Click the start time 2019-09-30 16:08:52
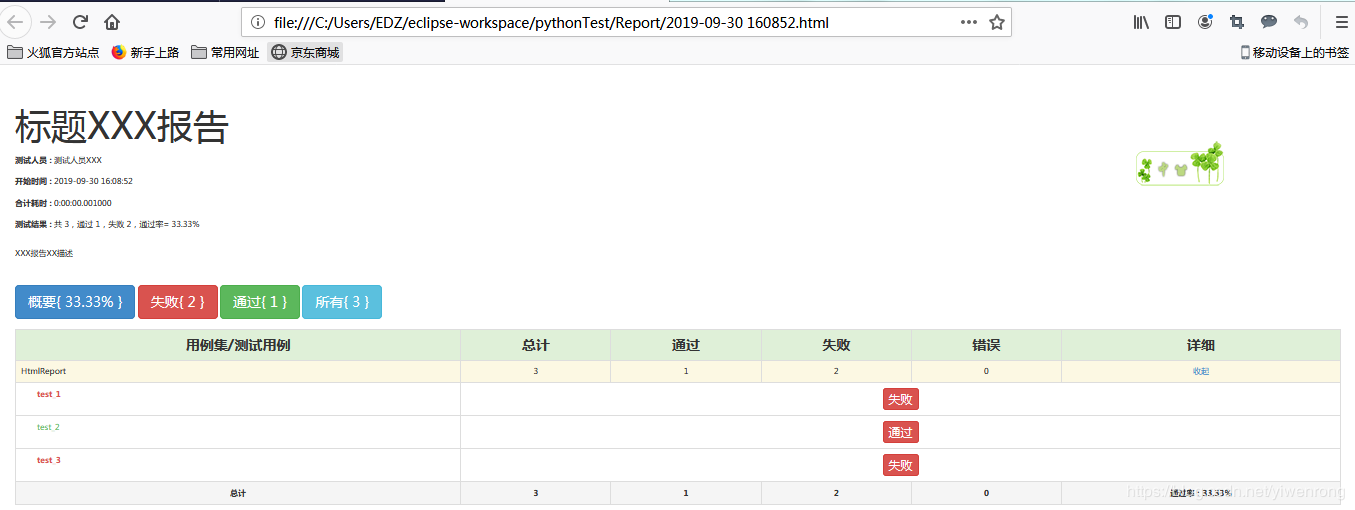Viewport: 1355px width, 510px height. (93, 181)
